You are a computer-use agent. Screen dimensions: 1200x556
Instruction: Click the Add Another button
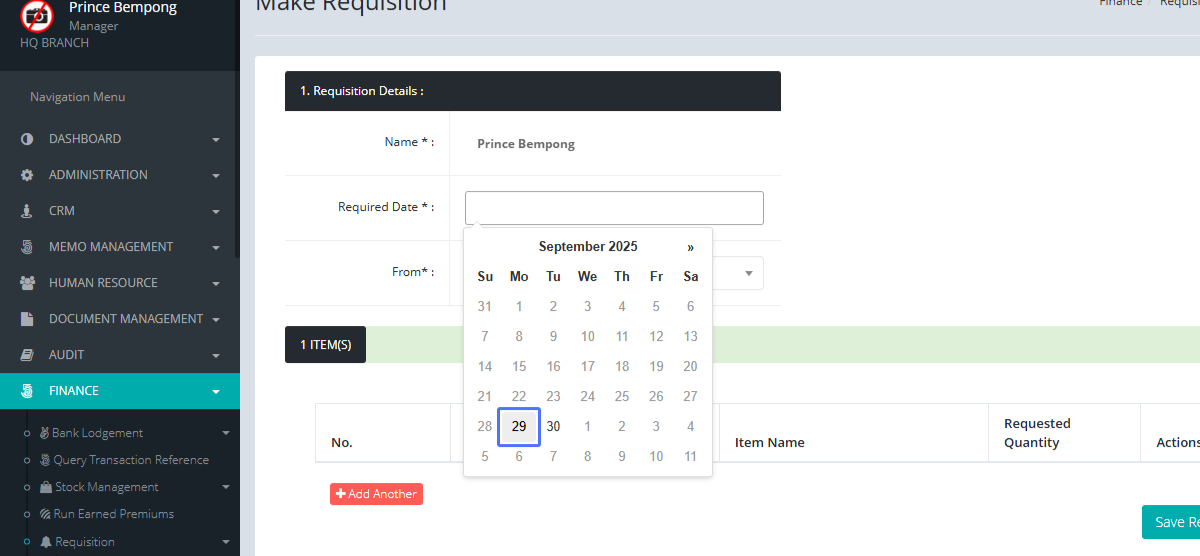pyautogui.click(x=376, y=494)
